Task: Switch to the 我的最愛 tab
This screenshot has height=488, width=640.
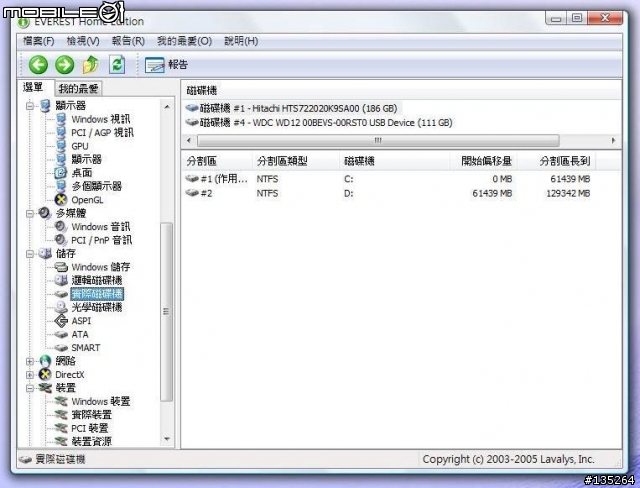Action: coord(78,88)
